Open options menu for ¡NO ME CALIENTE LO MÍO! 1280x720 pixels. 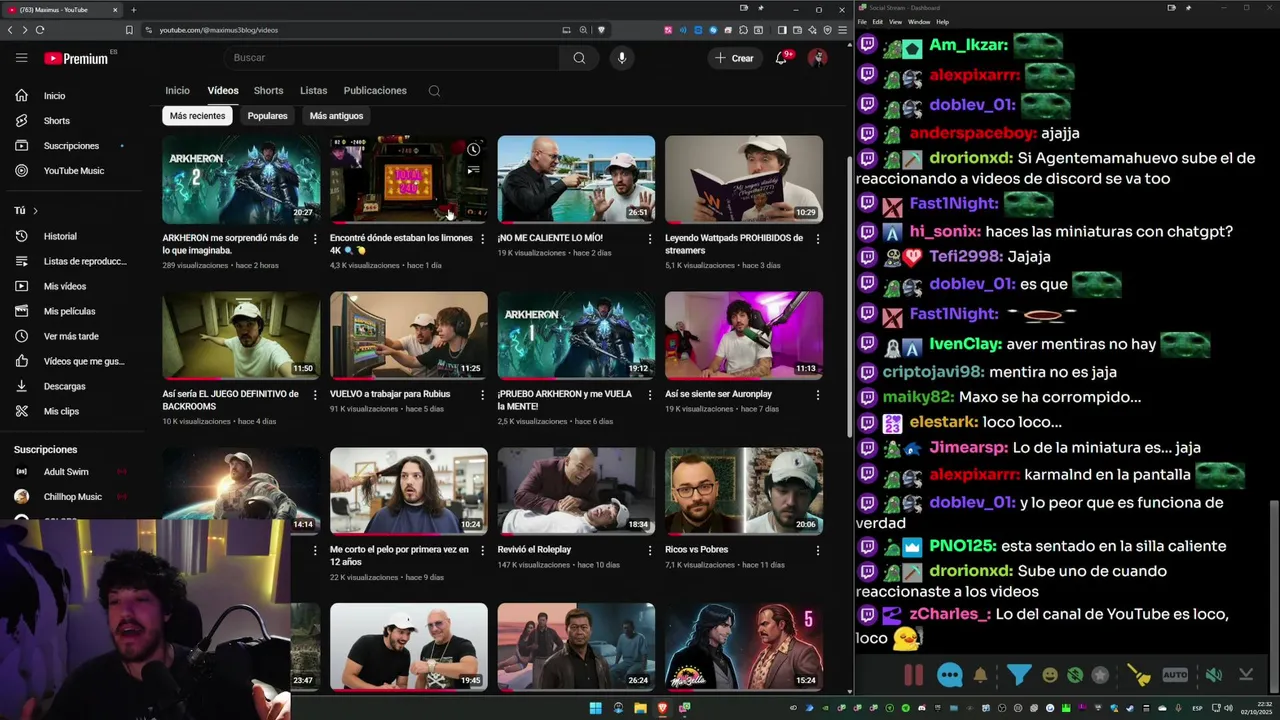(650, 239)
